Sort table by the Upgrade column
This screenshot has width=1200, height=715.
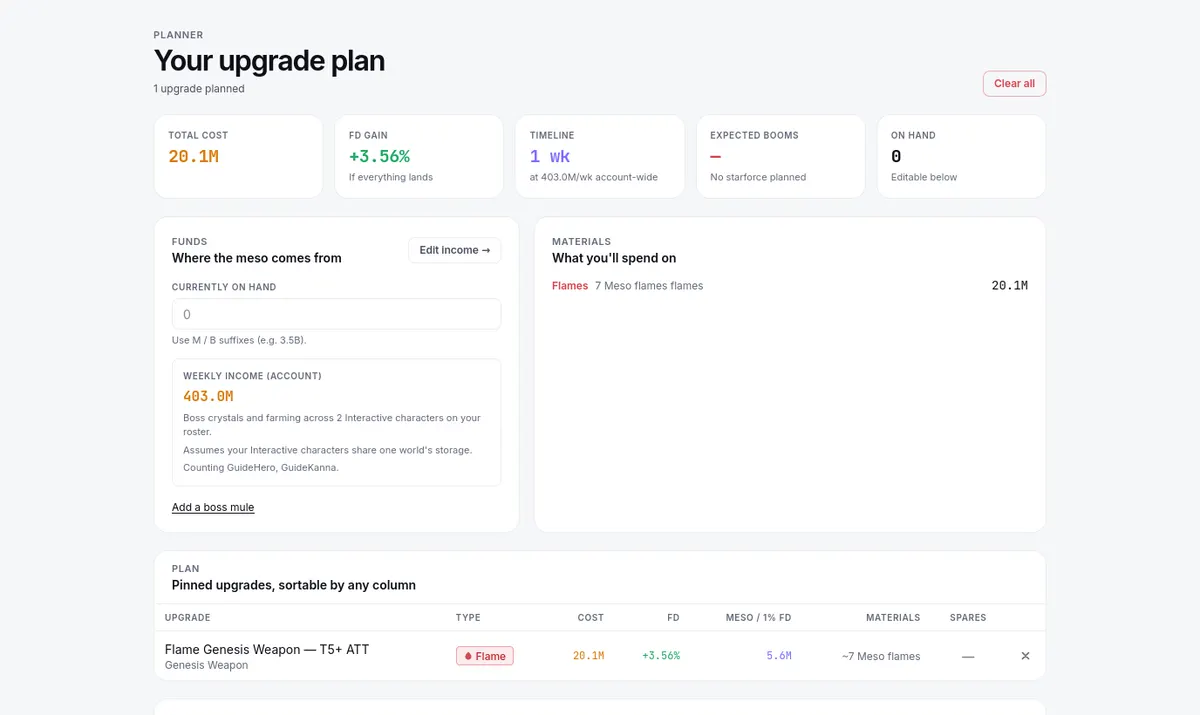[188, 618]
